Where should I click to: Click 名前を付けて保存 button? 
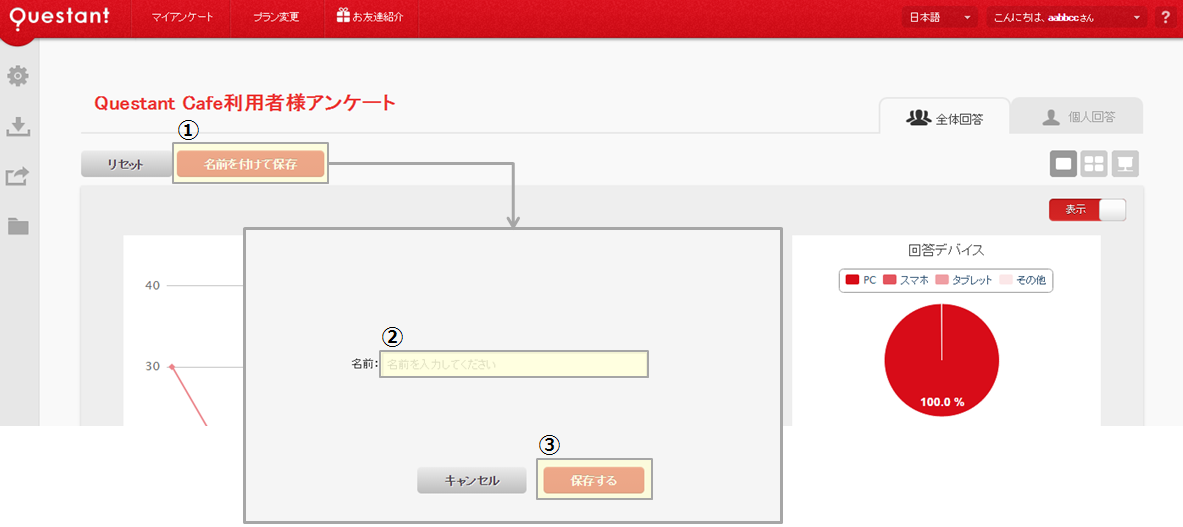click(x=250, y=164)
